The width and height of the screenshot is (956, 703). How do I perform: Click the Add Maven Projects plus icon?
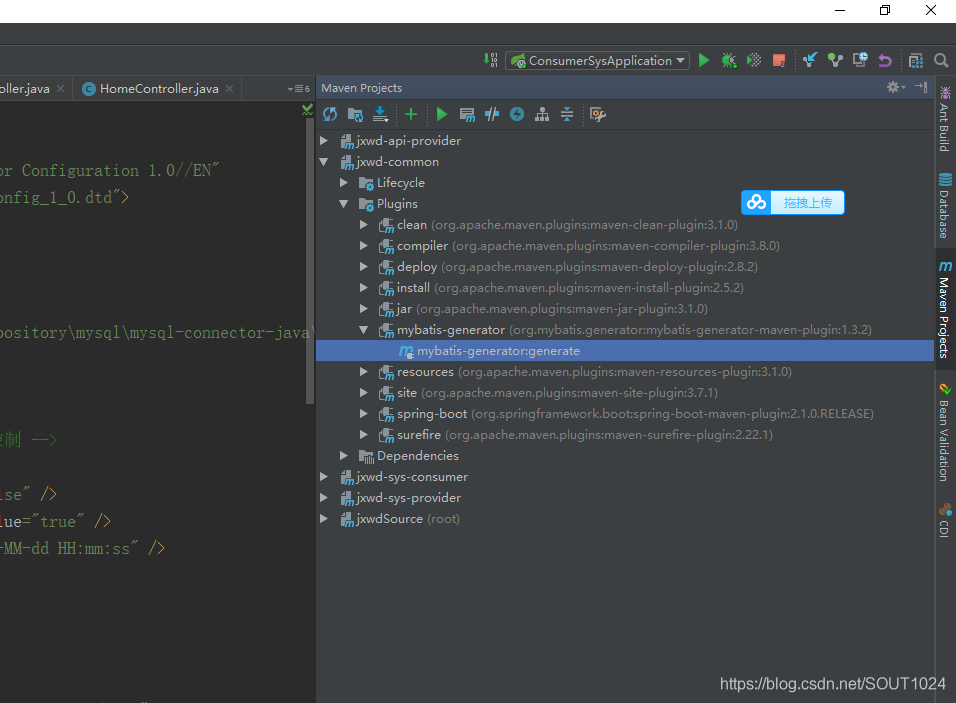click(410, 114)
